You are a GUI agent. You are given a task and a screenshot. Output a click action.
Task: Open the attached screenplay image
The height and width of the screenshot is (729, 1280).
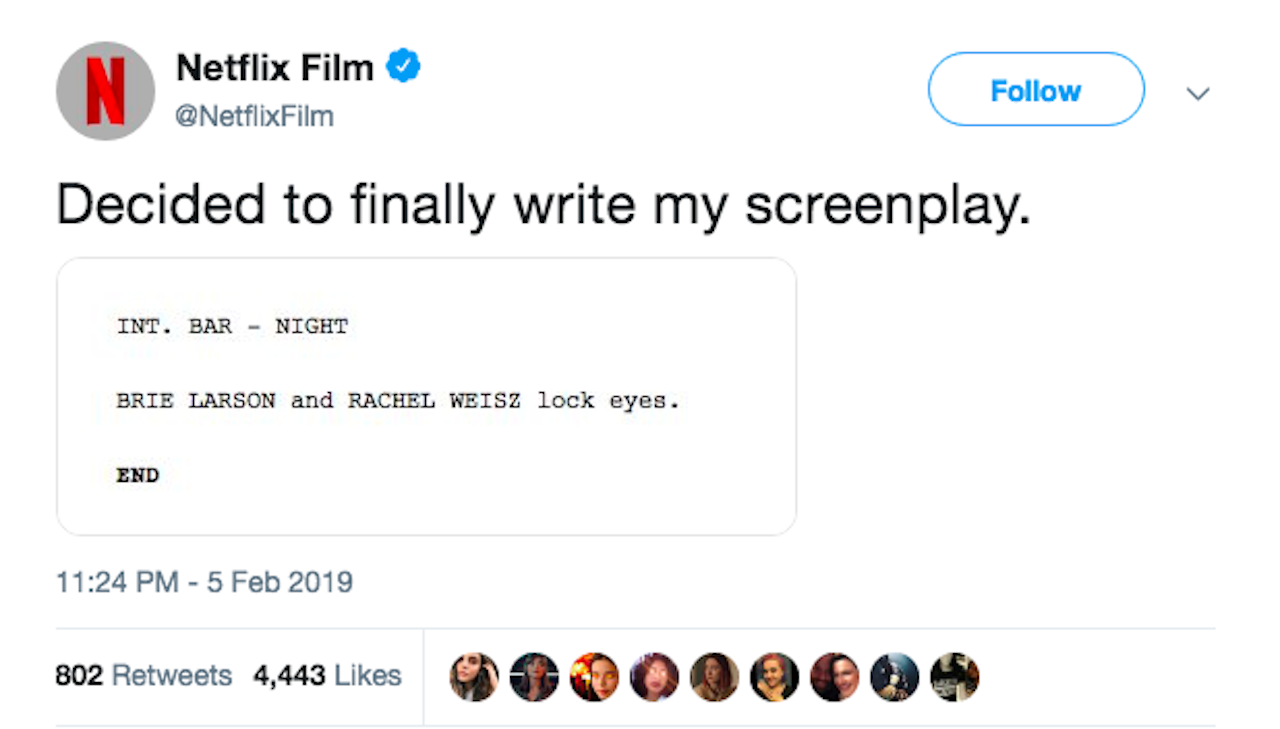pyautogui.click(x=426, y=396)
